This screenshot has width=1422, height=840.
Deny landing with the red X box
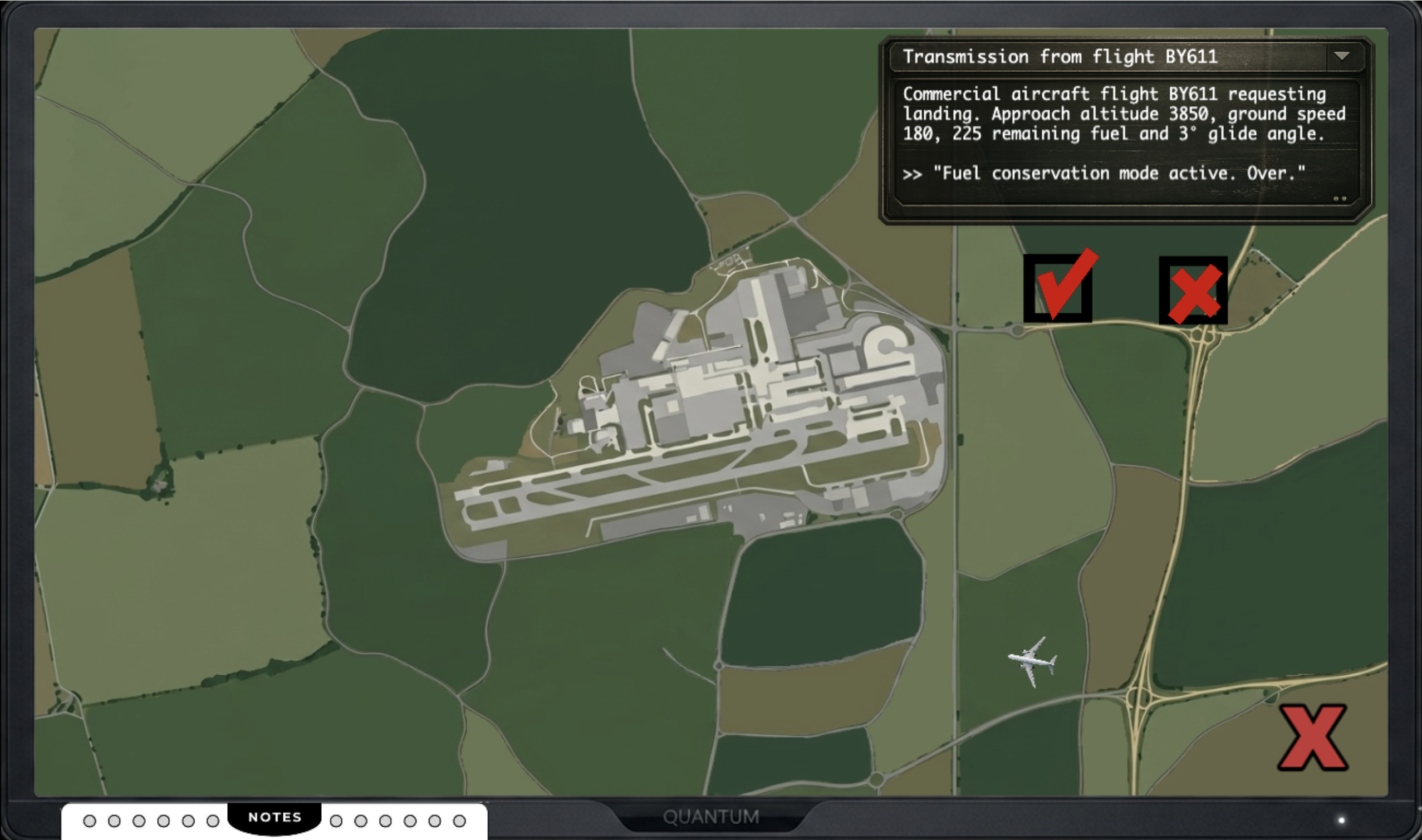pyautogui.click(x=1193, y=291)
